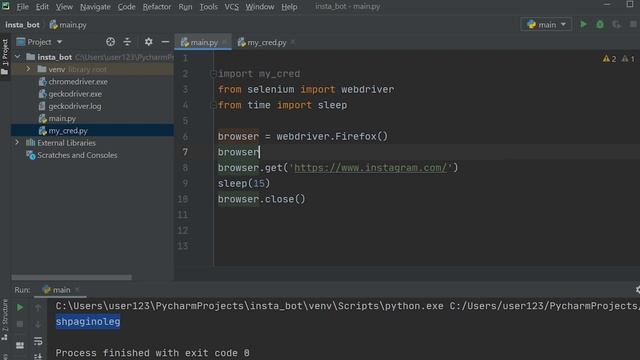Place cursor on browser.close() line

pyautogui.click(x=261, y=199)
